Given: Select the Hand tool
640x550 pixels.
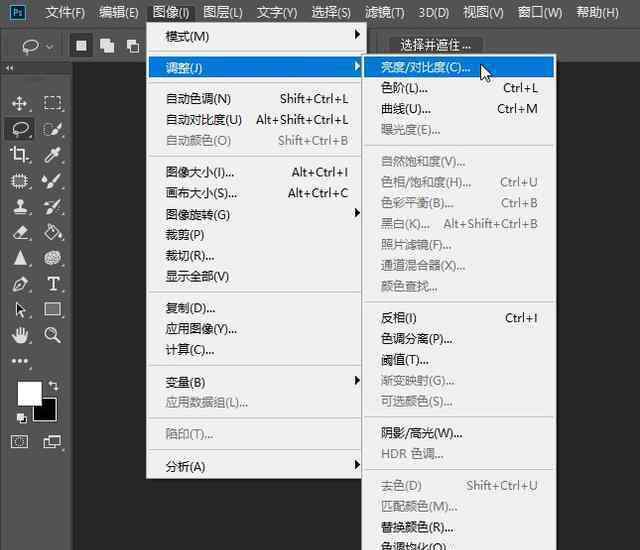Looking at the screenshot, I should 20,335.
